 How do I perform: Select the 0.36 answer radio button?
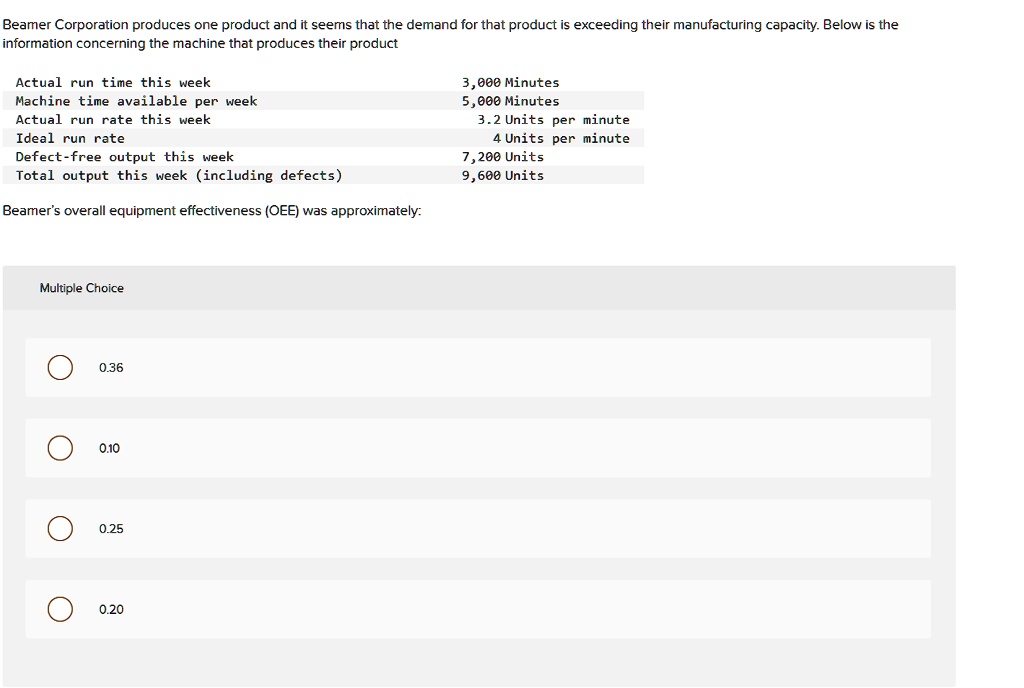pos(60,368)
